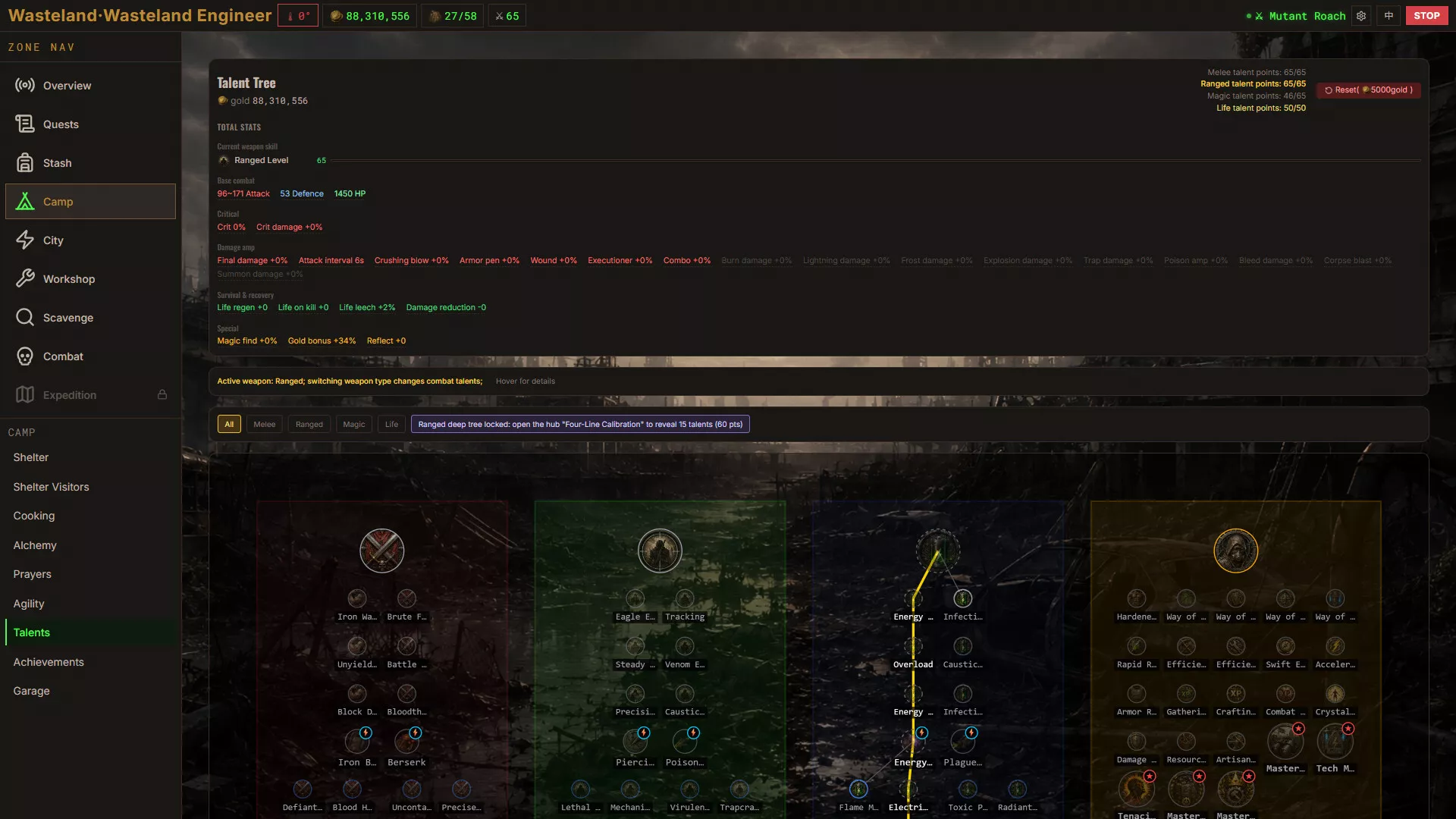
Task: Click the Four-Line Calibration locked notice
Action: (x=580, y=424)
